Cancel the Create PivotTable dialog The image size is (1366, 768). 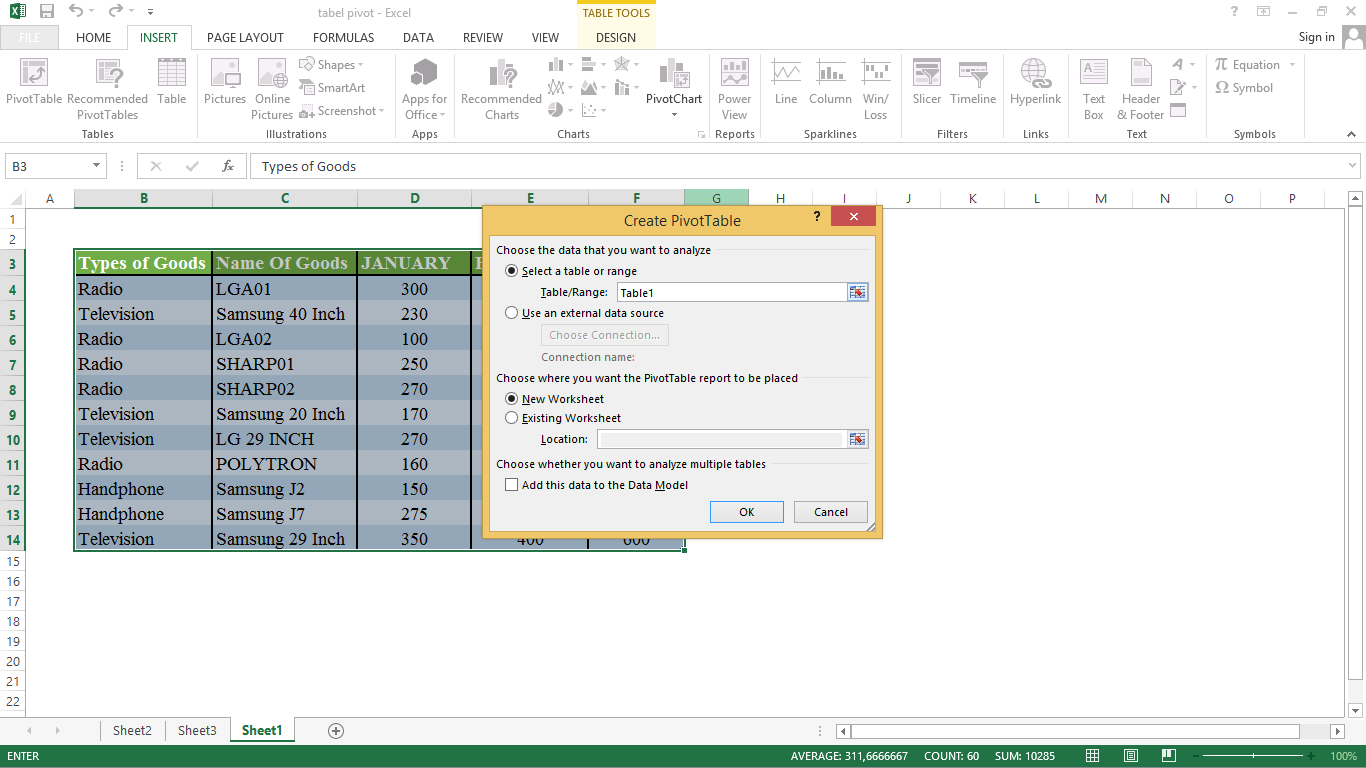pyautogui.click(x=830, y=511)
